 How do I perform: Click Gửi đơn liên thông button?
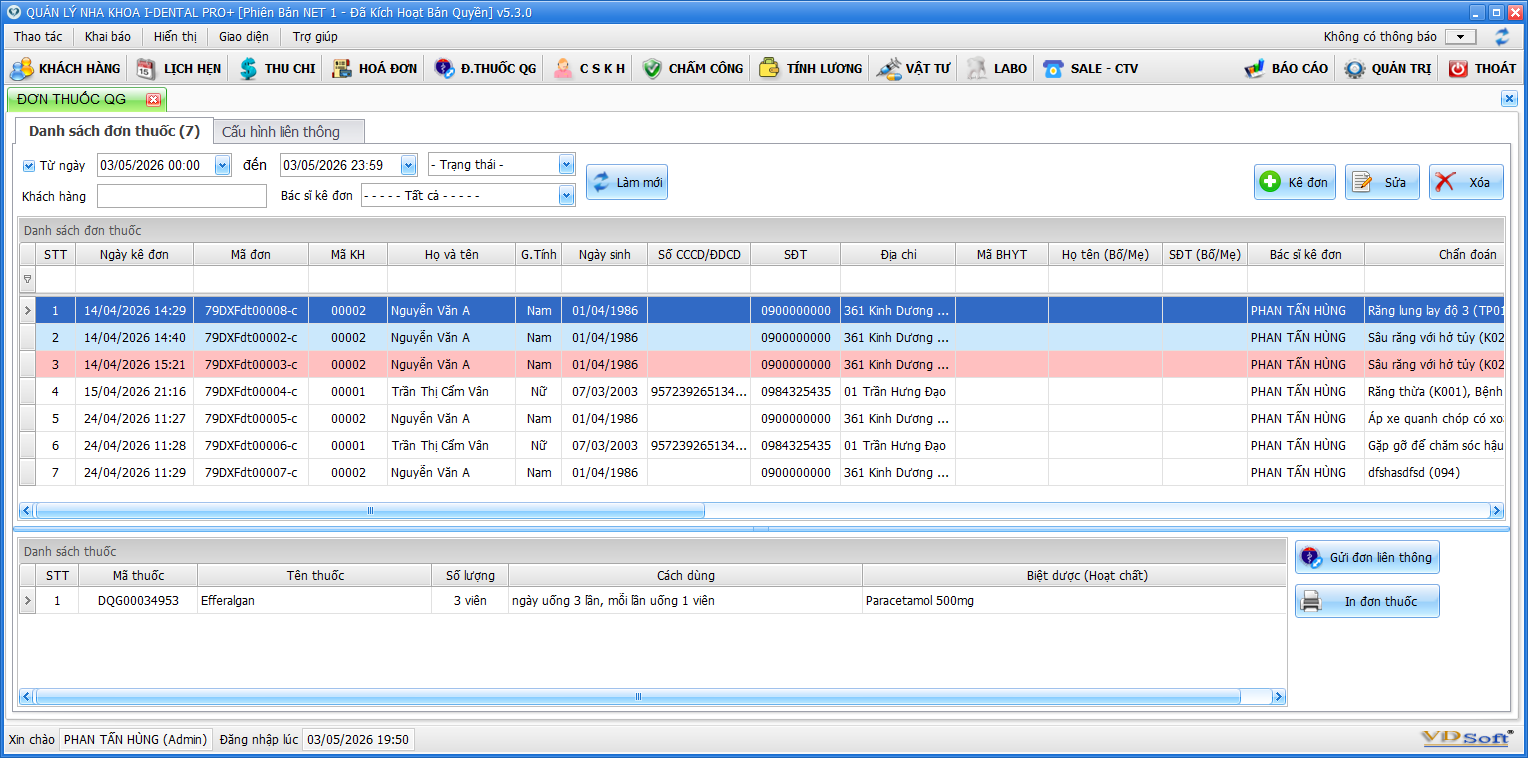click(x=1367, y=557)
